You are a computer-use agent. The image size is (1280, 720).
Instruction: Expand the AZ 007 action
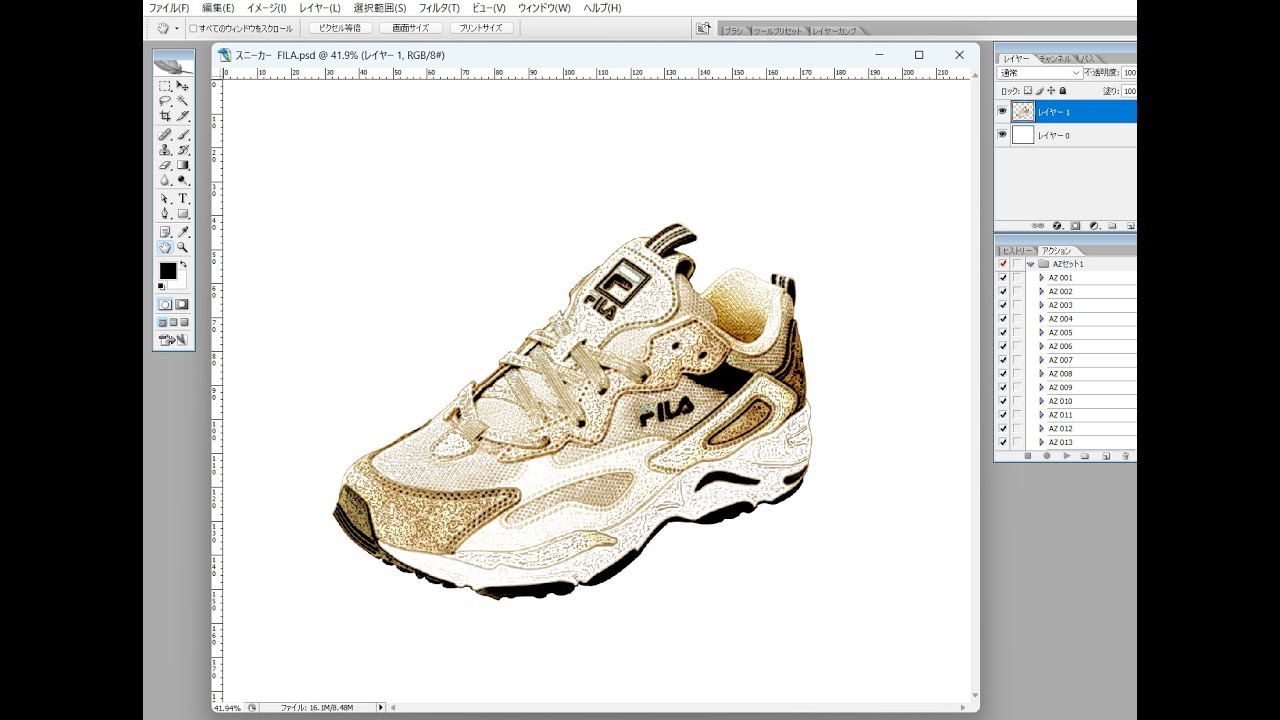tap(1042, 360)
